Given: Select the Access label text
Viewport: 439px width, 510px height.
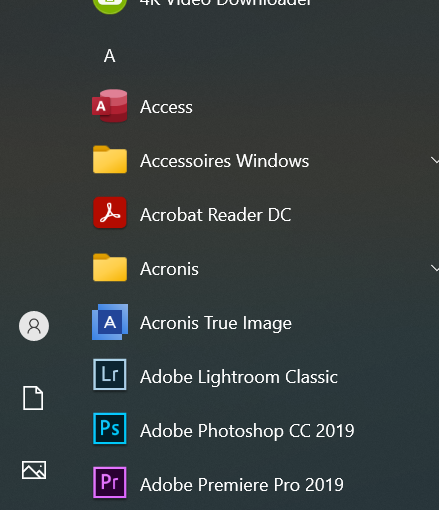Looking at the screenshot, I should (166, 107).
